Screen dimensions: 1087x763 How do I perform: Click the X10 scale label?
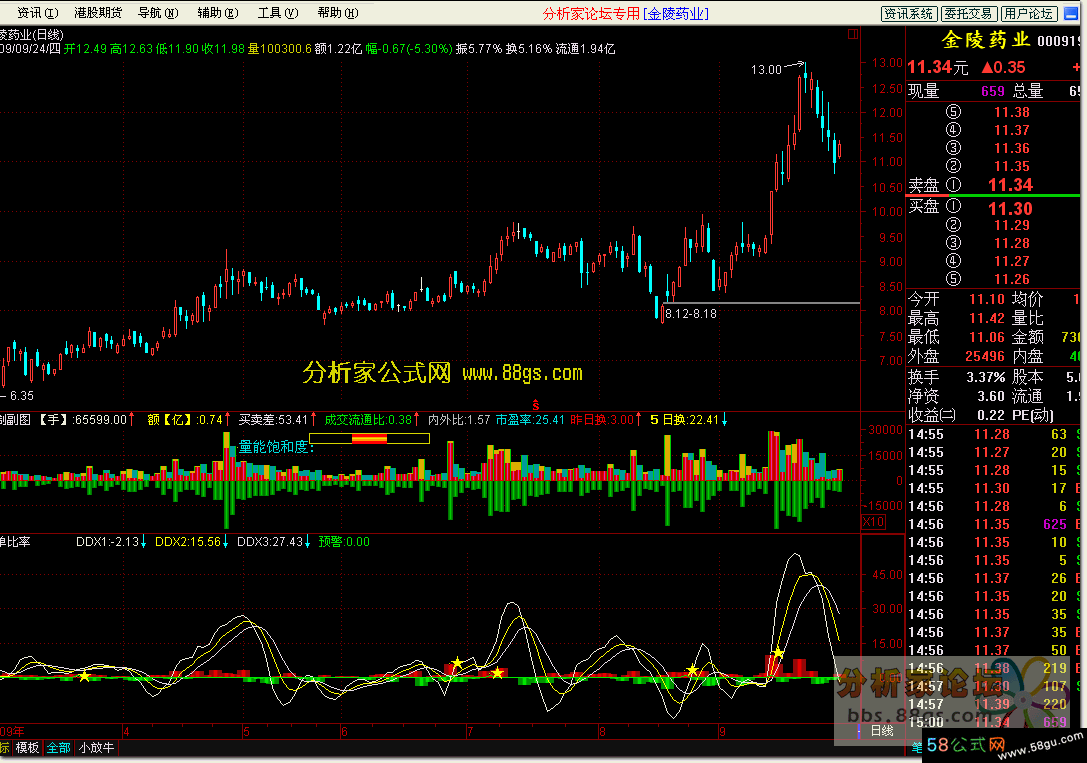873,522
